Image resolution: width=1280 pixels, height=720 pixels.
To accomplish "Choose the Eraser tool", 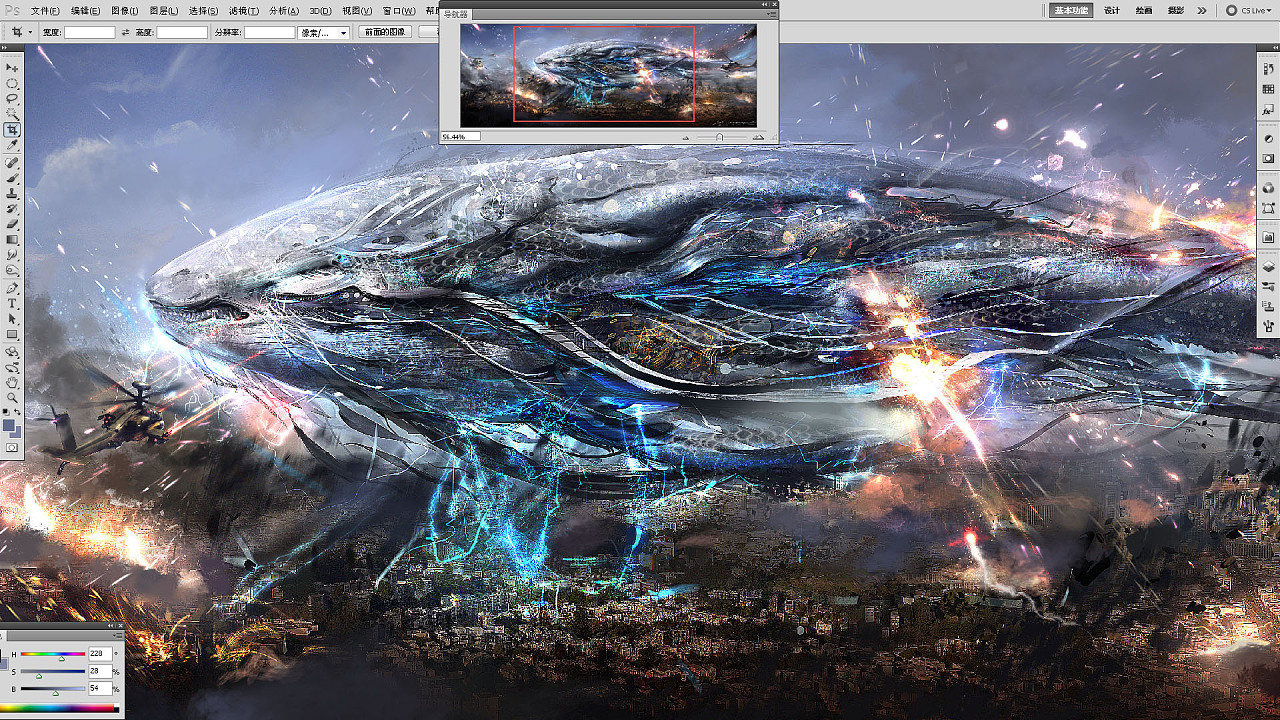I will pos(12,224).
